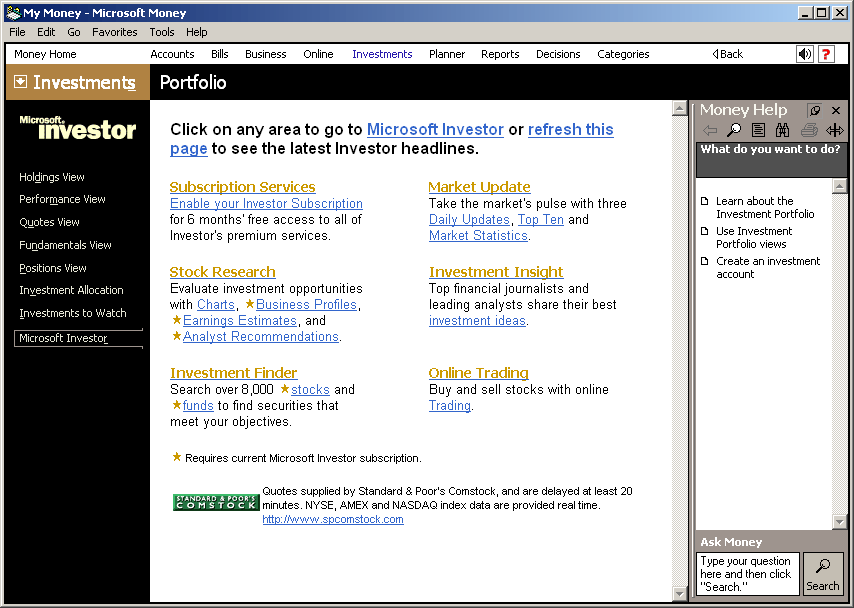The height and width of the screenshot is (608, 854).
Task: Switch to the Reports section
Action: (x=500, y=54)
